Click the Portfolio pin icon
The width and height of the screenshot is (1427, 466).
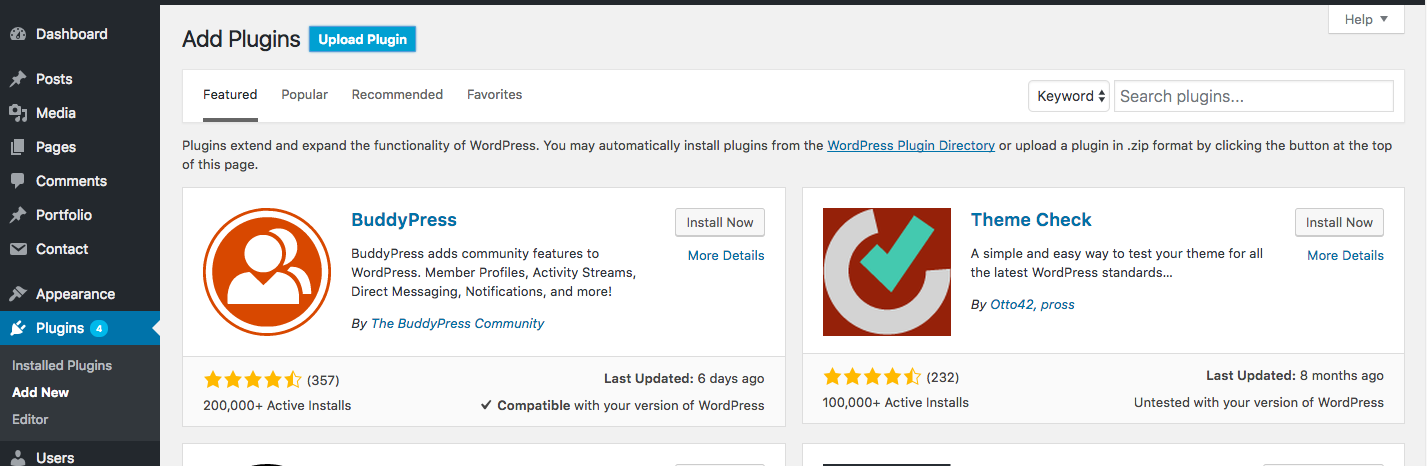[18, 215]
